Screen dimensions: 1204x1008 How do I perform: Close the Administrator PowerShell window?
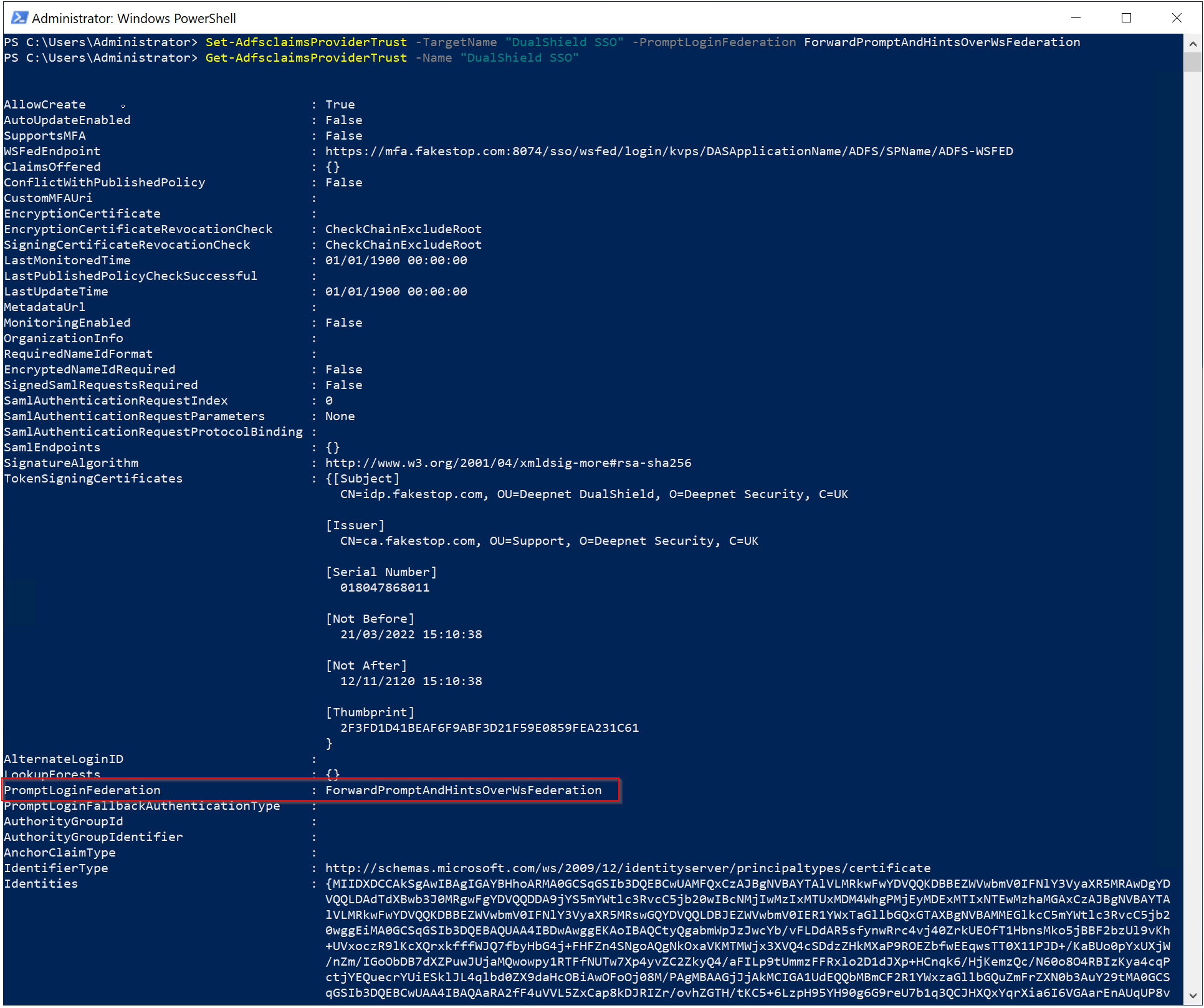(1177, 17)
